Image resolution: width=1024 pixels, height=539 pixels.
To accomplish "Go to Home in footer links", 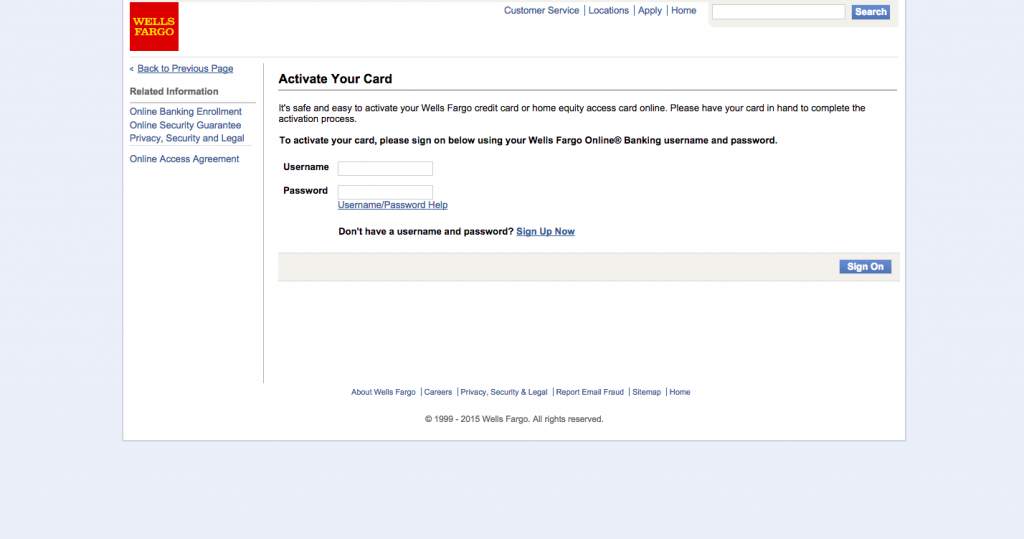I will coord(680,392).
